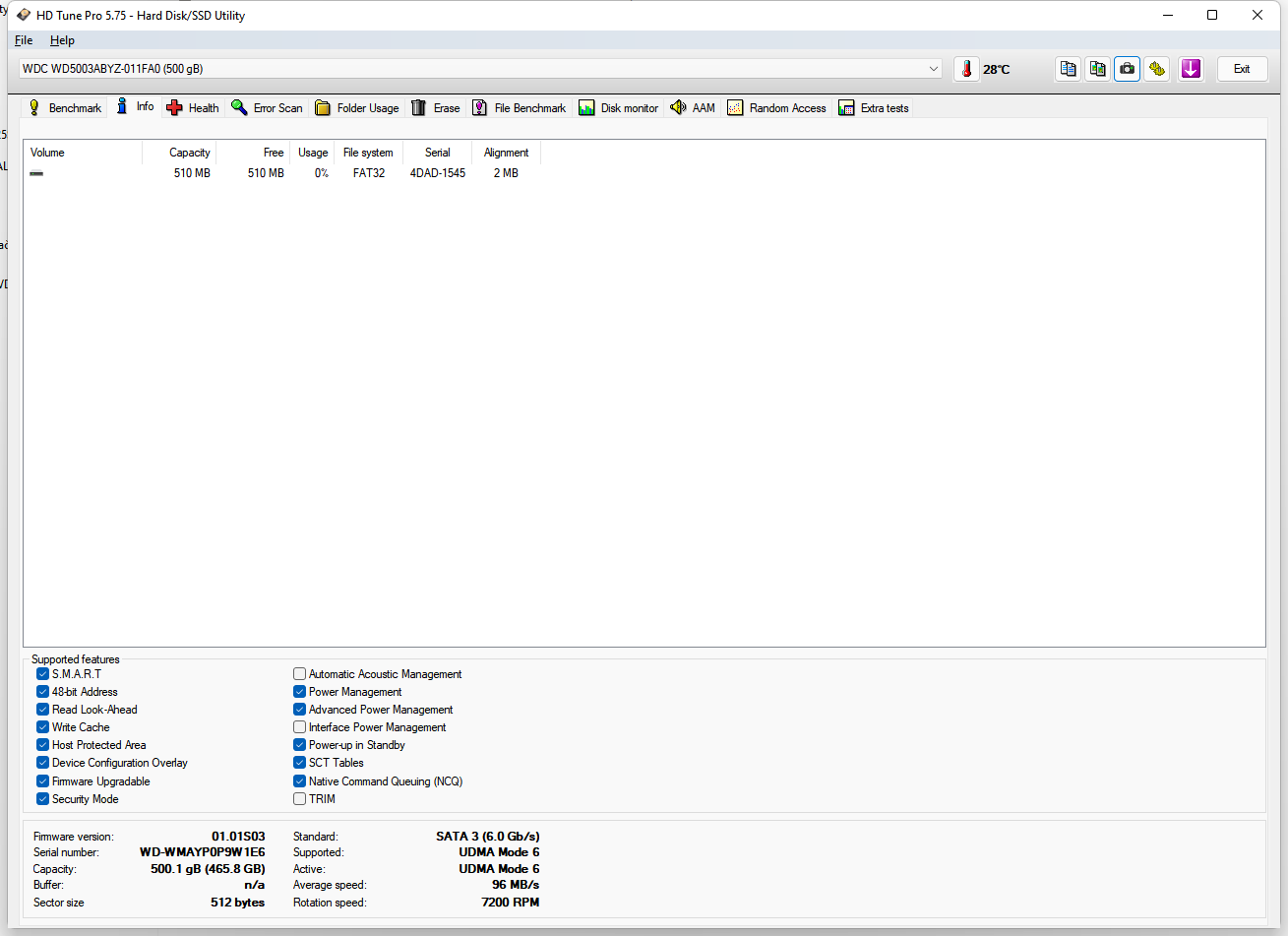Viewport: 1288px width, 936px height.
Task: Toggle the S.M.A.R.T checkbox
Action: coord(43,674)
